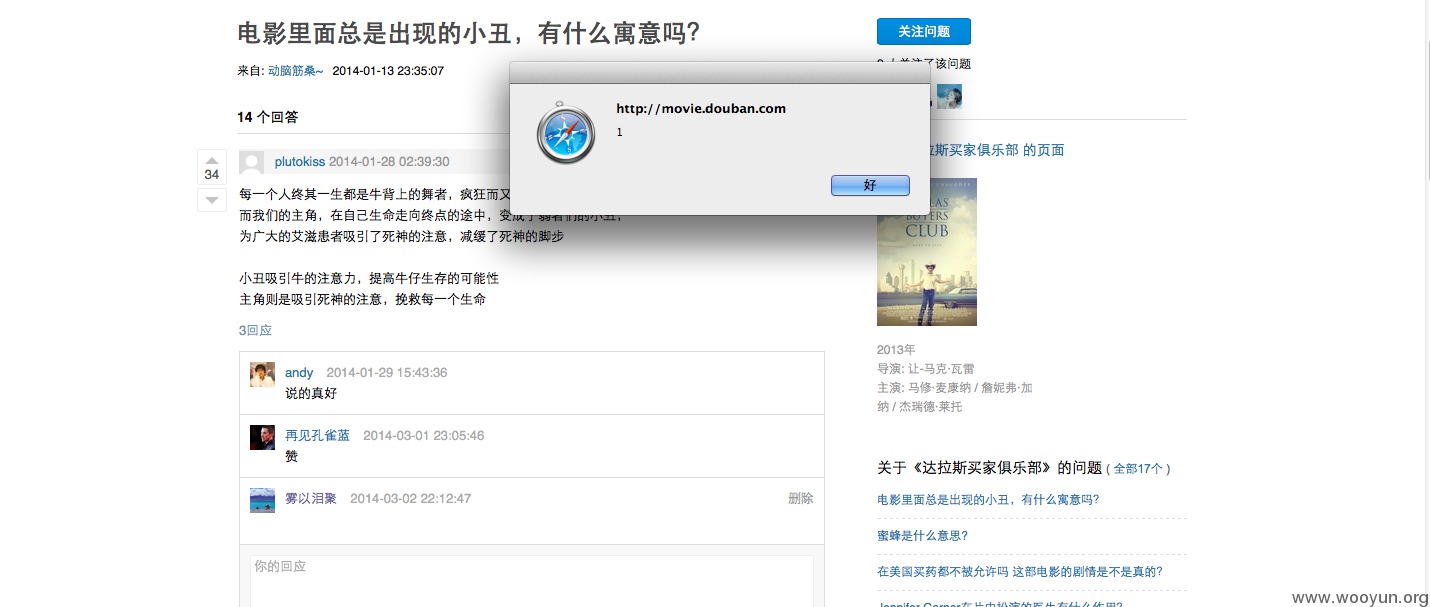Click the 14 个回答 answers heading

[268, 117]
